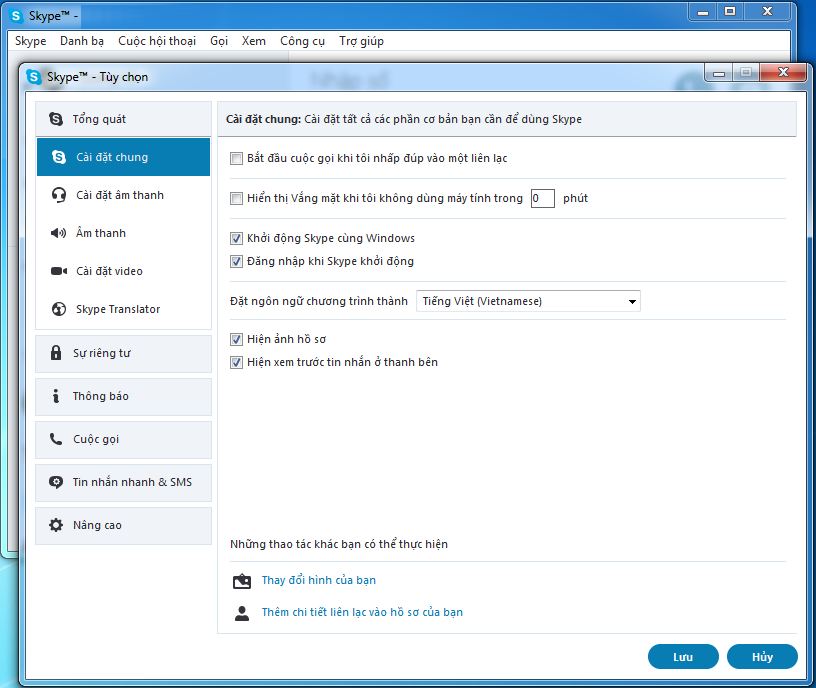
Task: Click the phone icon for Cuộc gọi
Action: (55, 439)
